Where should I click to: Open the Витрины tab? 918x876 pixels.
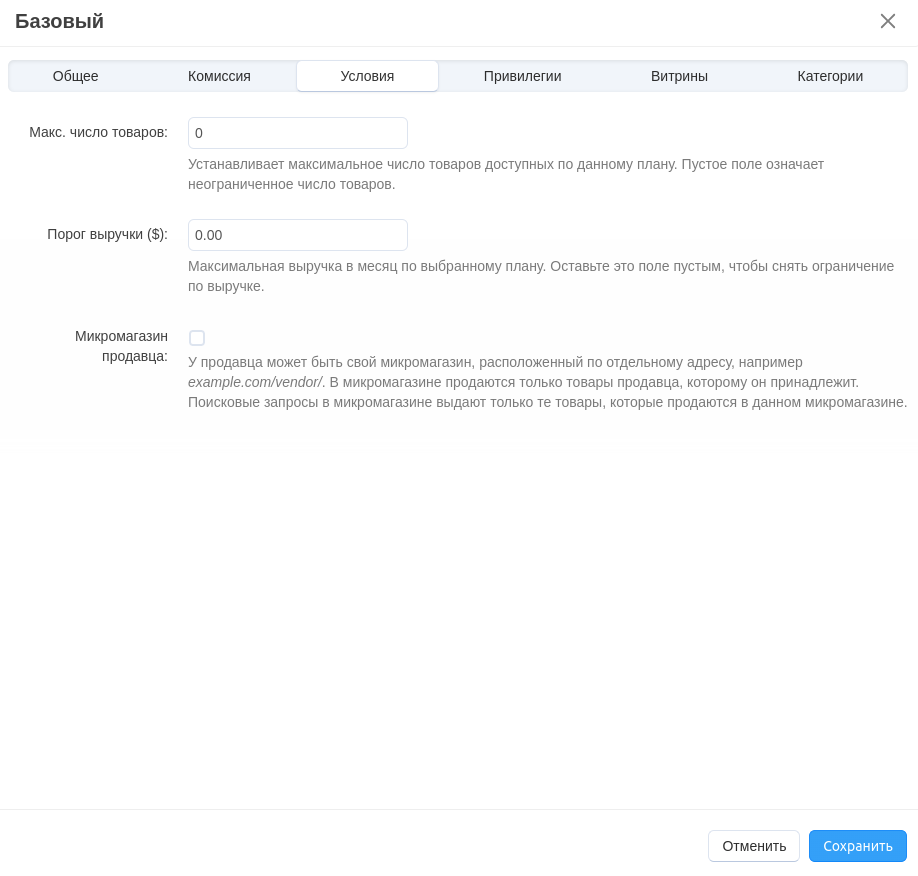pos(679,76)
